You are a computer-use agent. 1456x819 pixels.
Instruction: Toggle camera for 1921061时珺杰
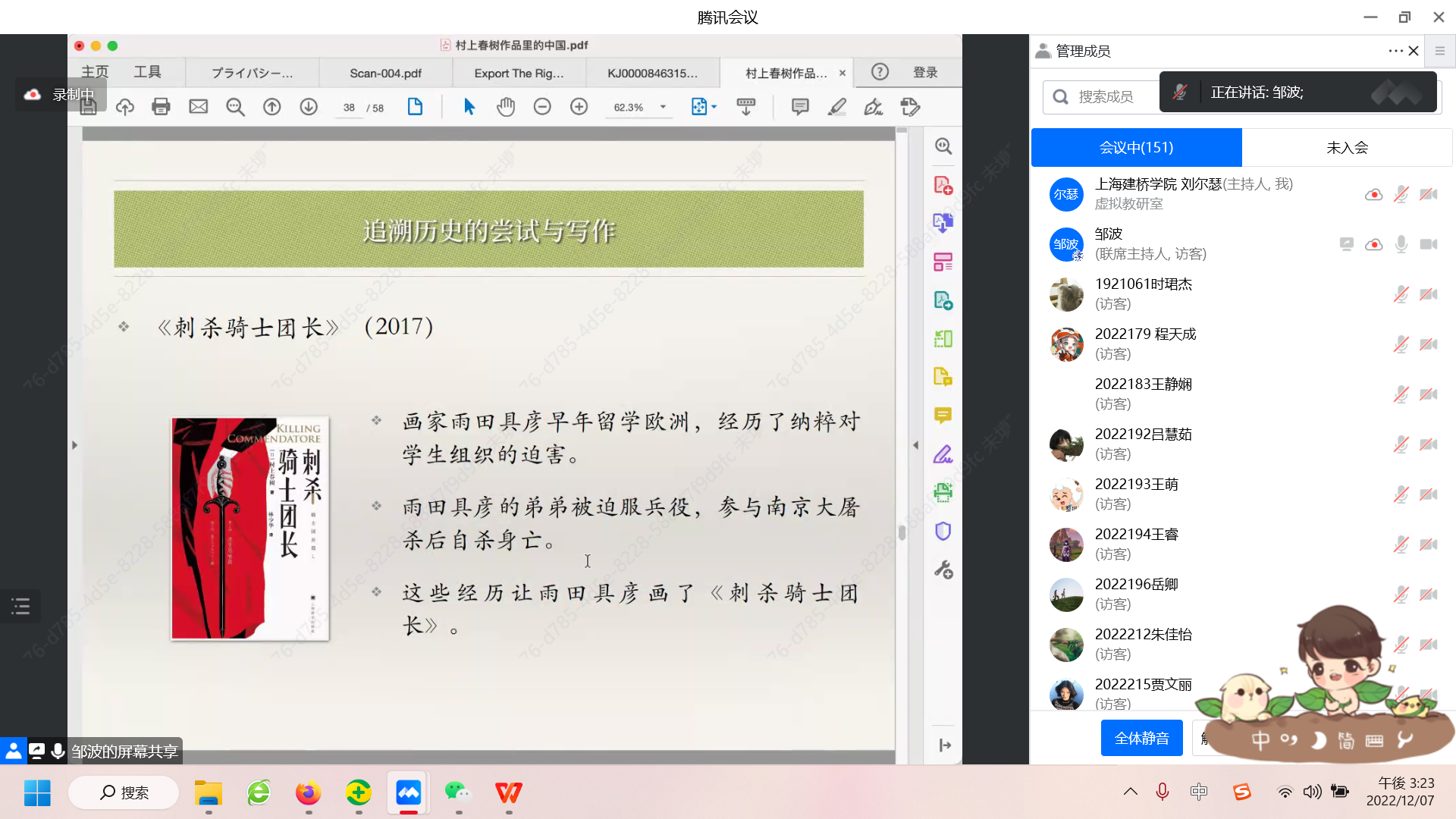point(1429,294)
